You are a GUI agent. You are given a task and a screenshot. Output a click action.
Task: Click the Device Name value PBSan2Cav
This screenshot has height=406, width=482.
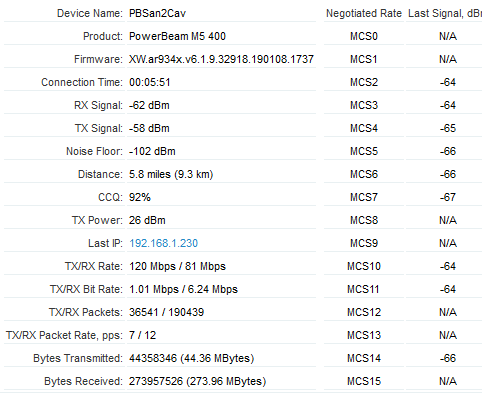click(157, 13)
